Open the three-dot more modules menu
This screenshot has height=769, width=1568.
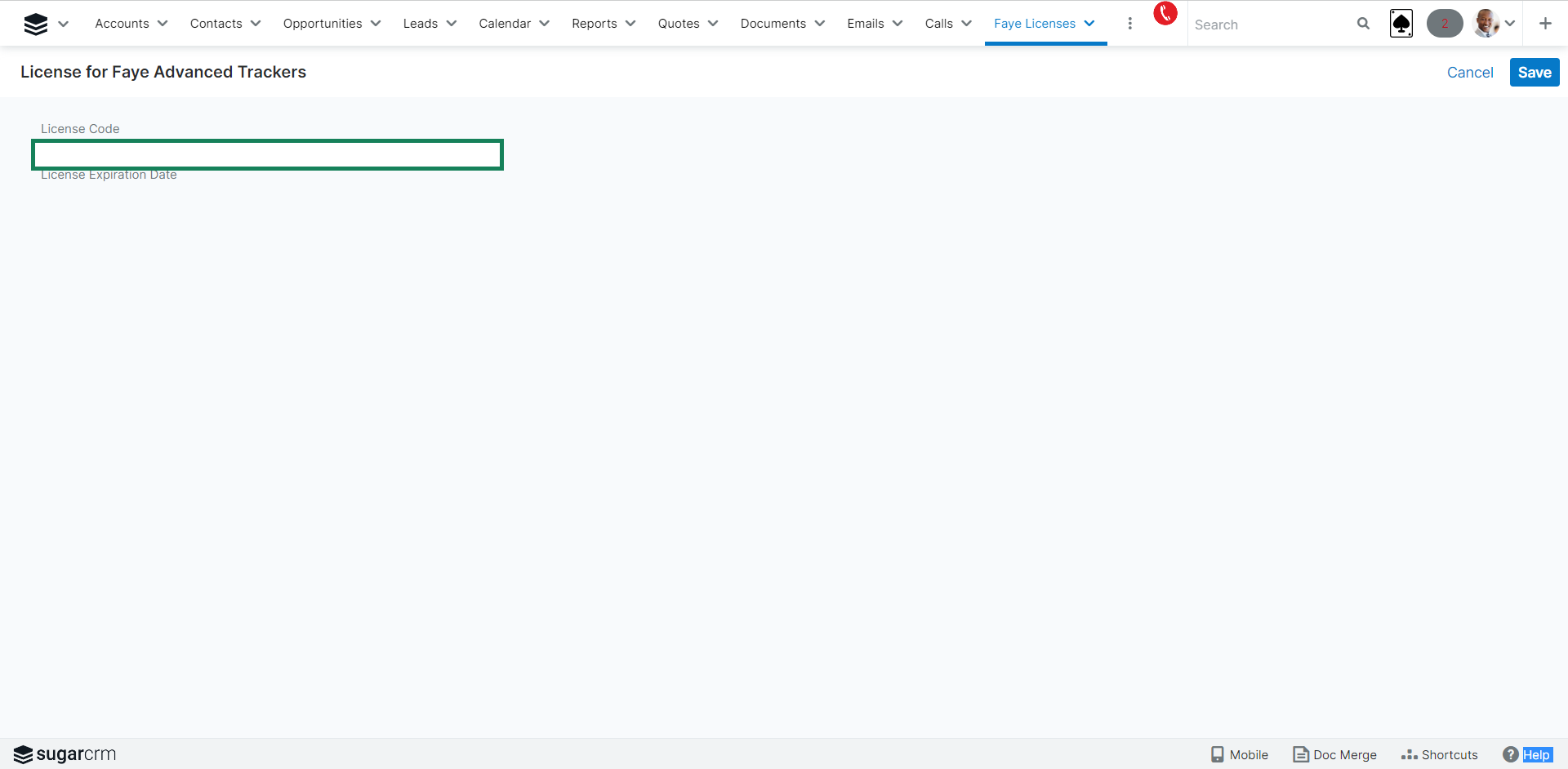point(1129,24)
